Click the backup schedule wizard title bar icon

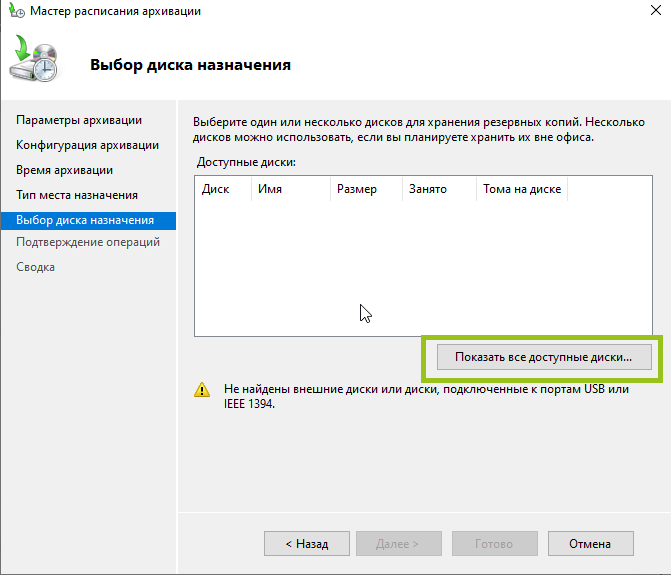pos(17,11)
